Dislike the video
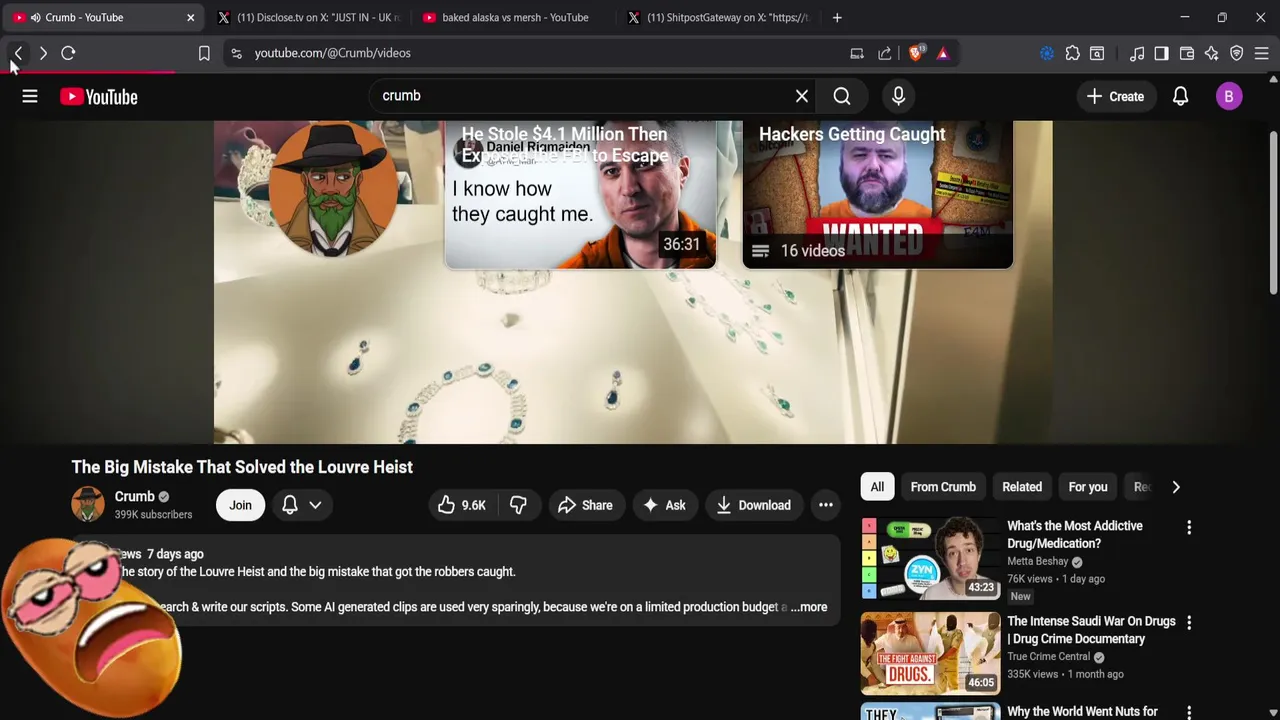This screenshot has width=1280, height=720. 518,505
